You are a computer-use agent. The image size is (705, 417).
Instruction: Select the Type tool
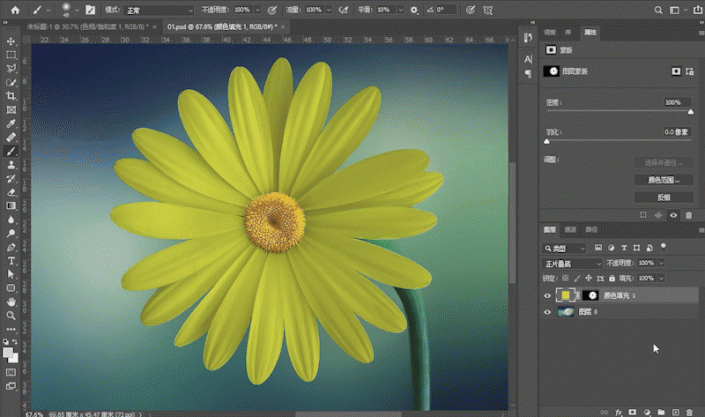tap(10, 259)
